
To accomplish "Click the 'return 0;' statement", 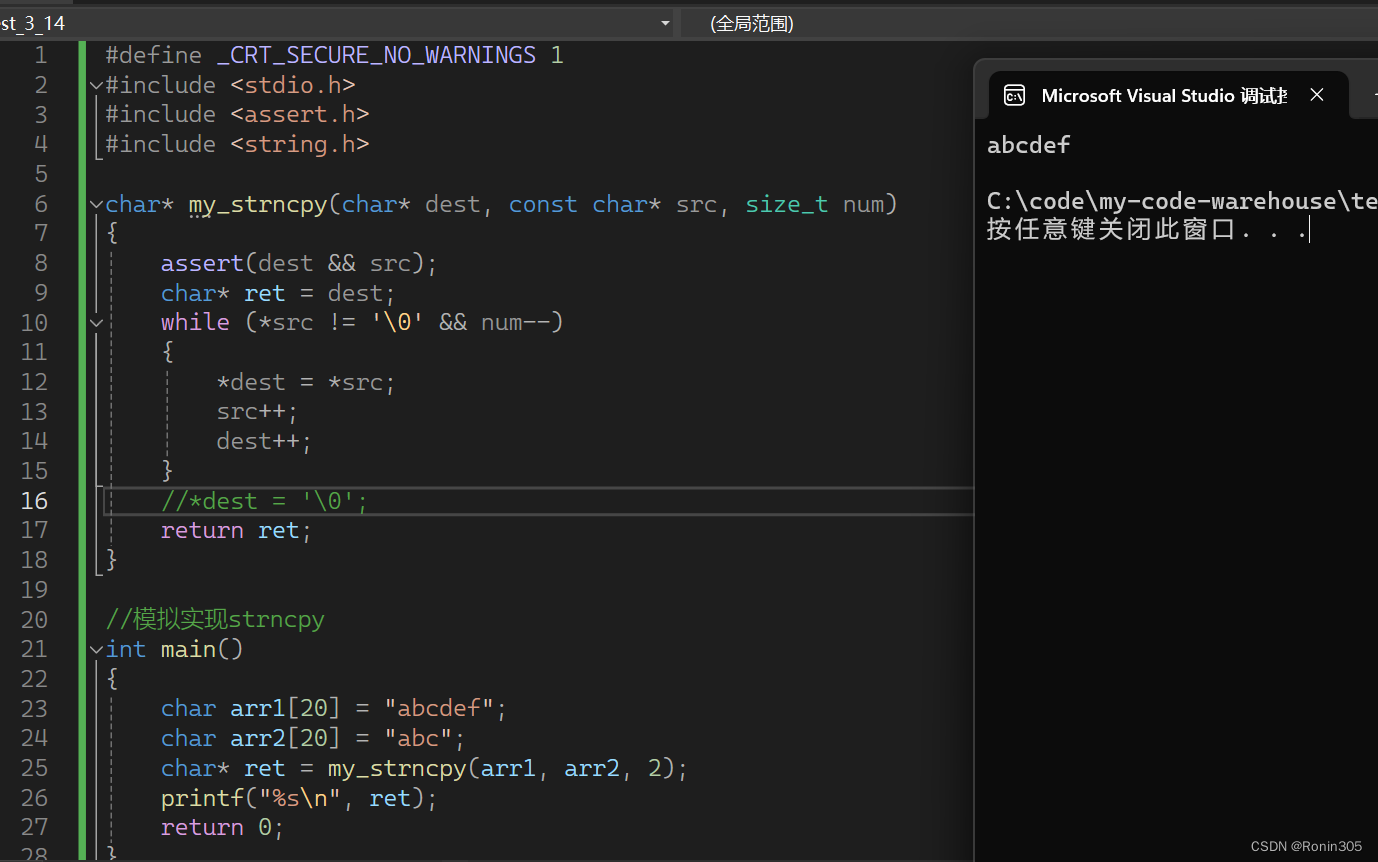I will (223, 827).
